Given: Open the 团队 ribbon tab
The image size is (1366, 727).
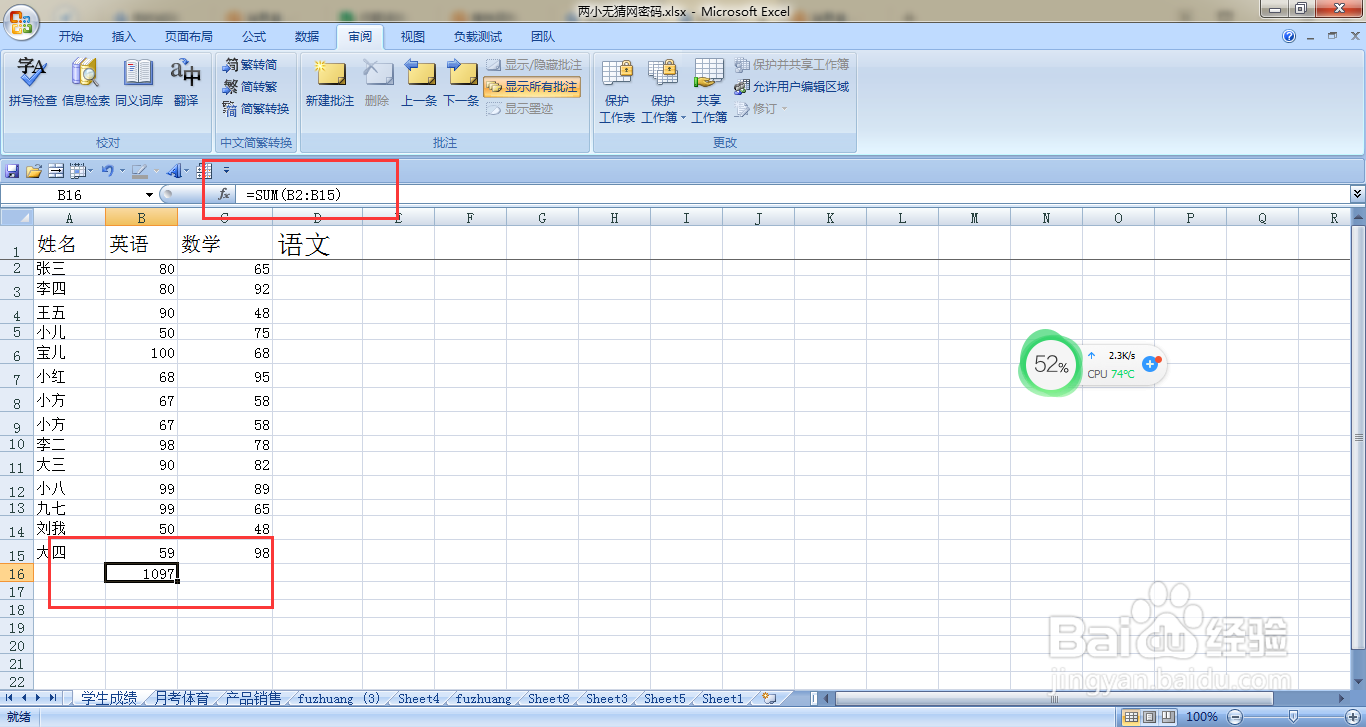Looking at the screenshot, I should click(x=543, y=36).
